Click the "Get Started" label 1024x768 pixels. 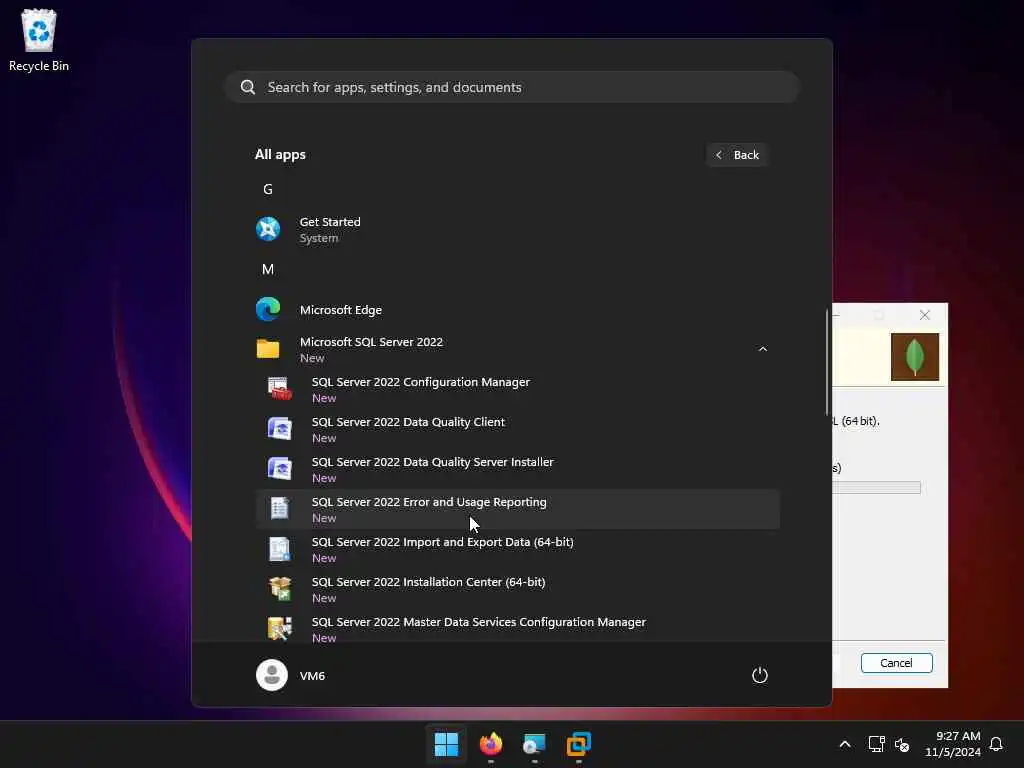click(x=330, y=222)
